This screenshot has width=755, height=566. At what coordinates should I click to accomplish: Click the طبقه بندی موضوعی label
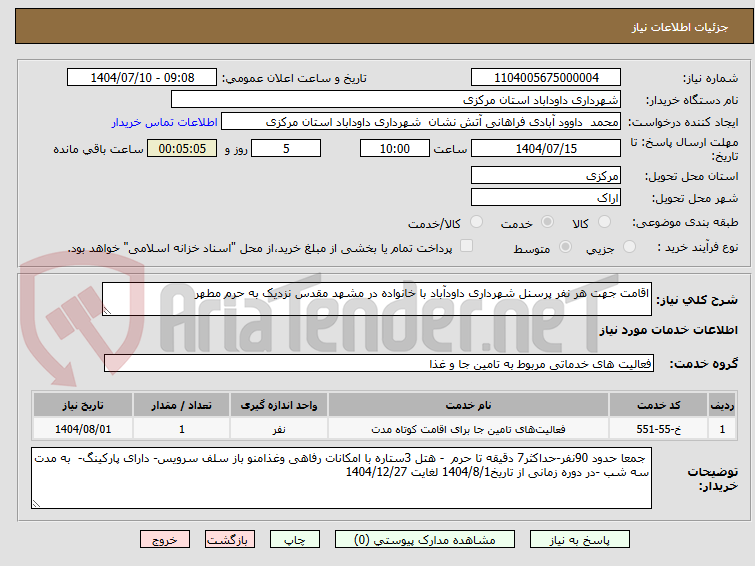[x=685, y=222]
